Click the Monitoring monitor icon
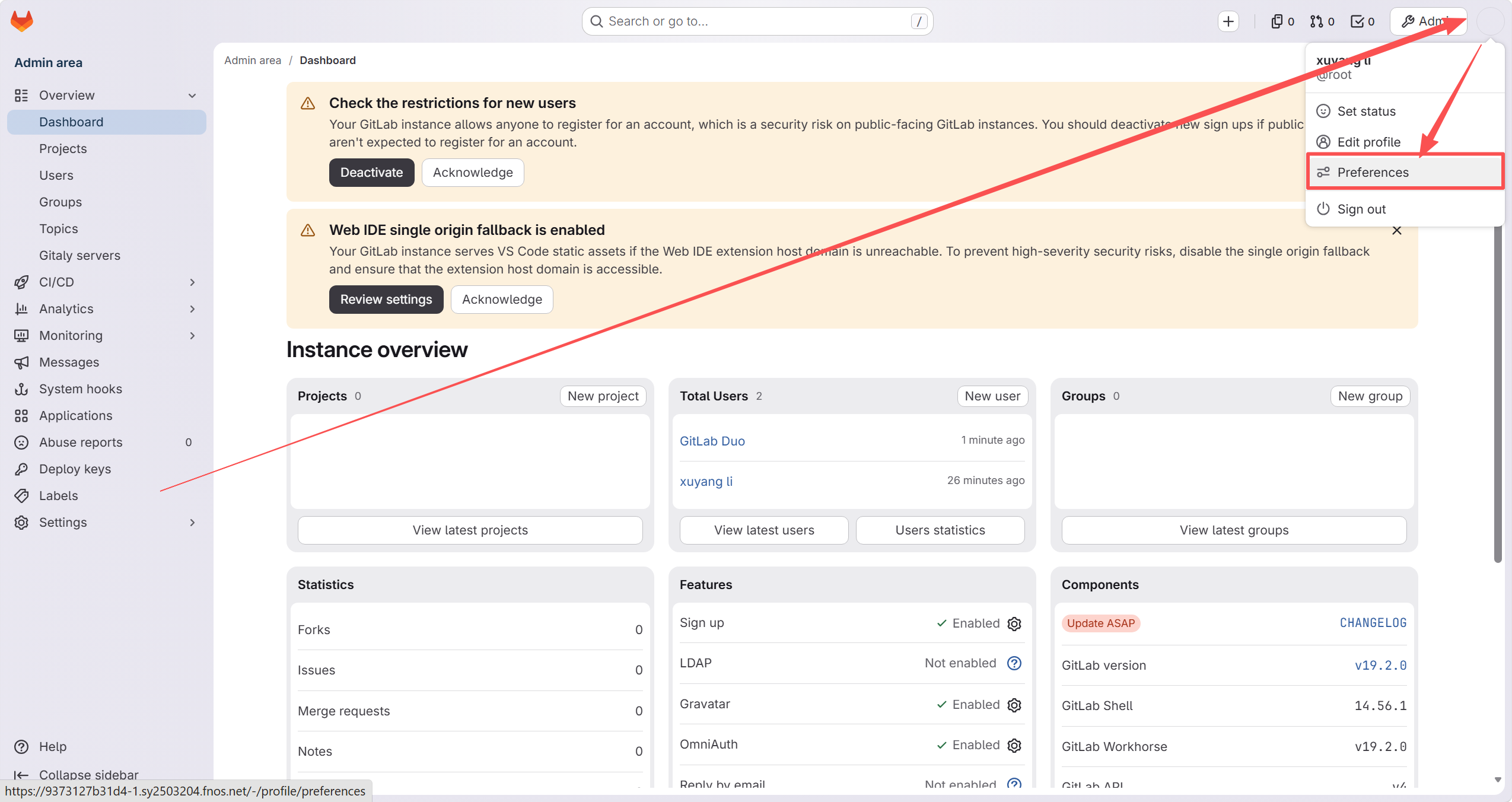The height and width of the screenshot is (802, 1512). click(21, 336)
